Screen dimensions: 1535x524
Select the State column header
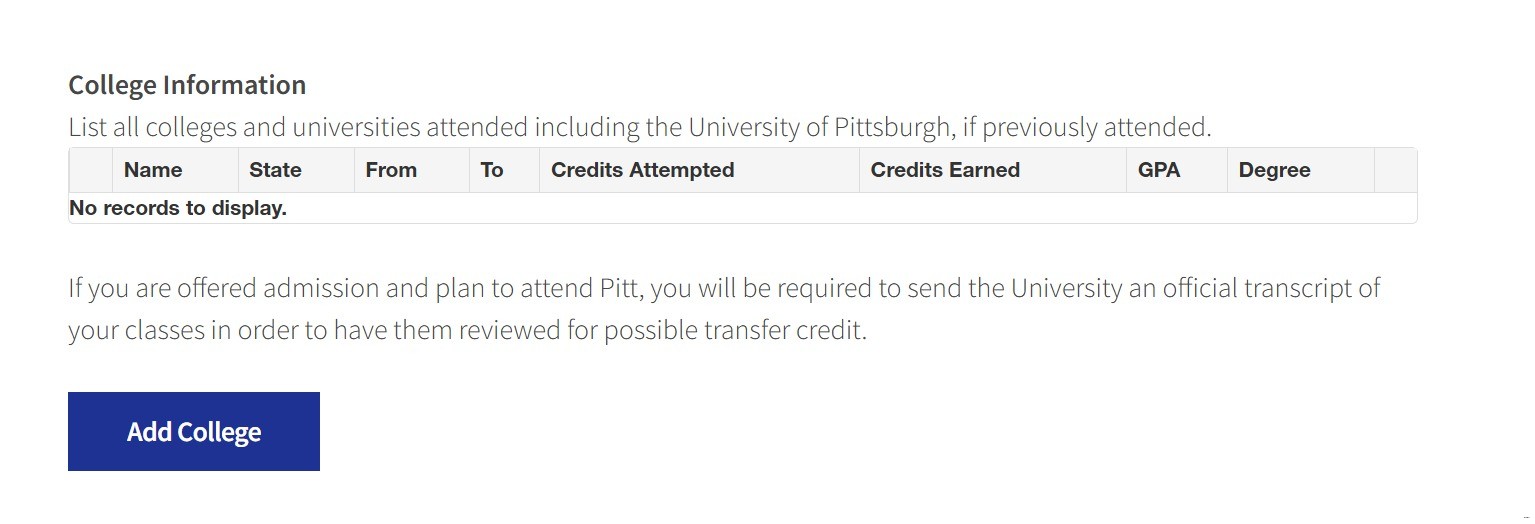pyautogui.click(x=275, y=170)
